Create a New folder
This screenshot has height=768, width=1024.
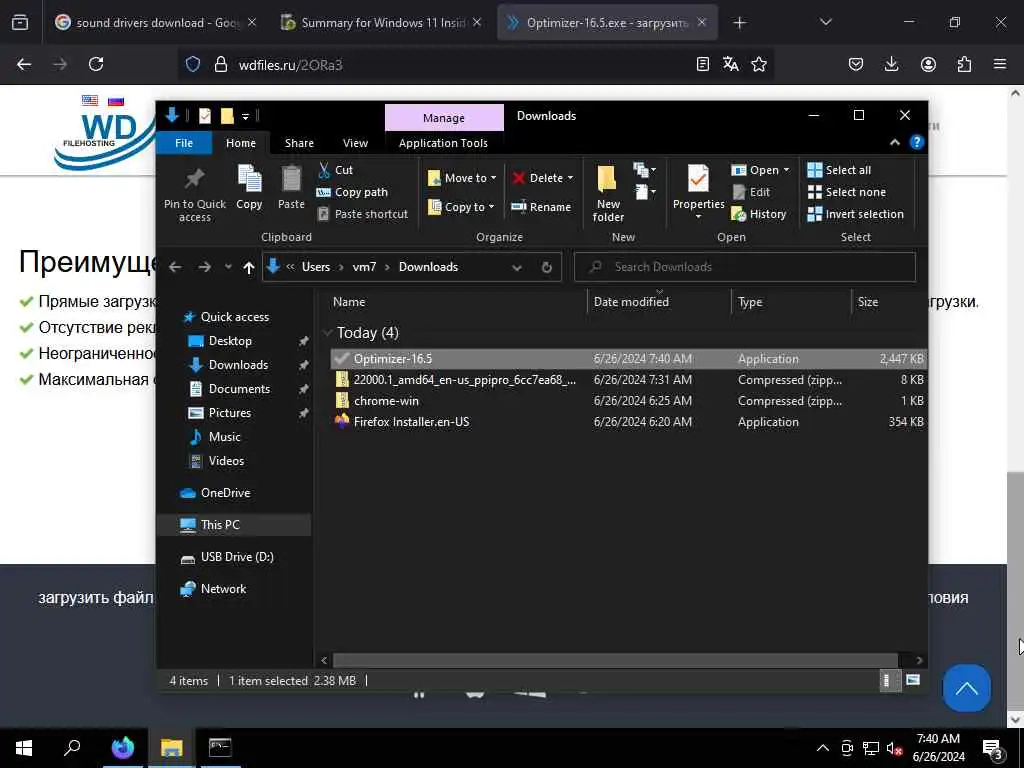point(608,193)
